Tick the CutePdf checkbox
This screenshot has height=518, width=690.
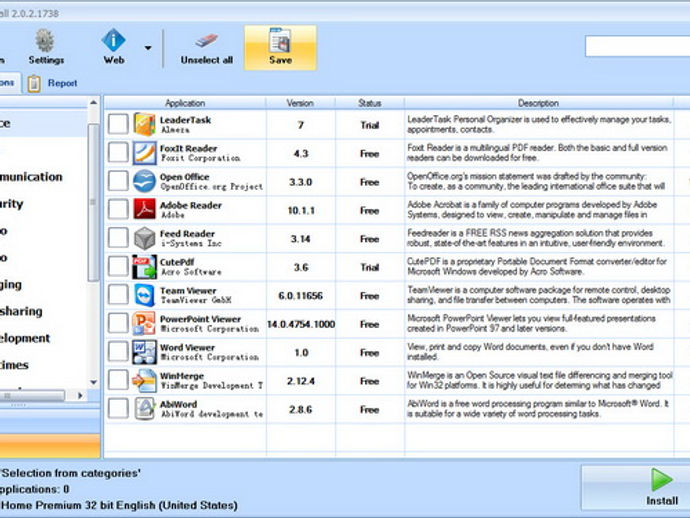118,266
